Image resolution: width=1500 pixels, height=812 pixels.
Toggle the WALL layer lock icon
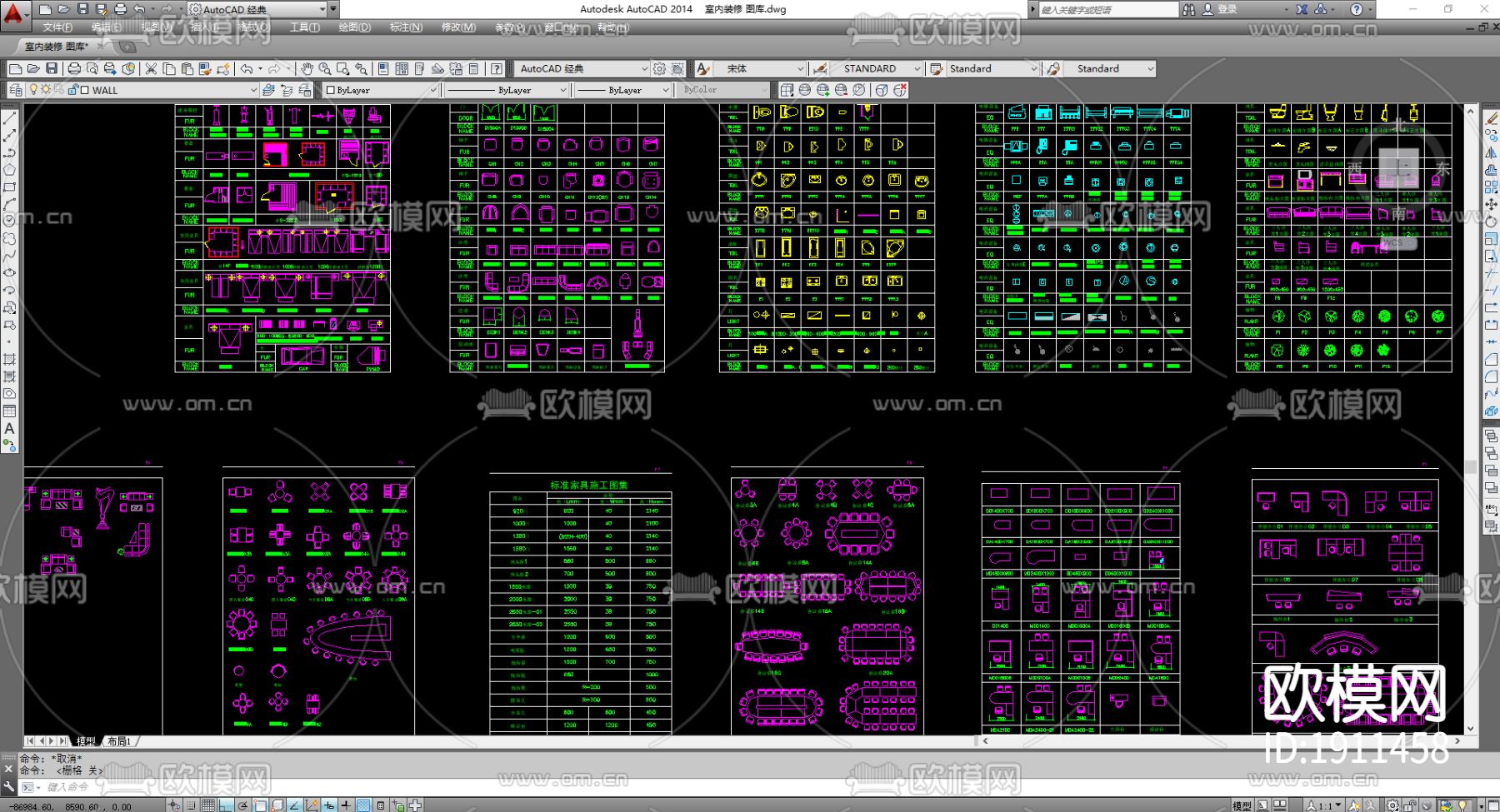[72, 90]
